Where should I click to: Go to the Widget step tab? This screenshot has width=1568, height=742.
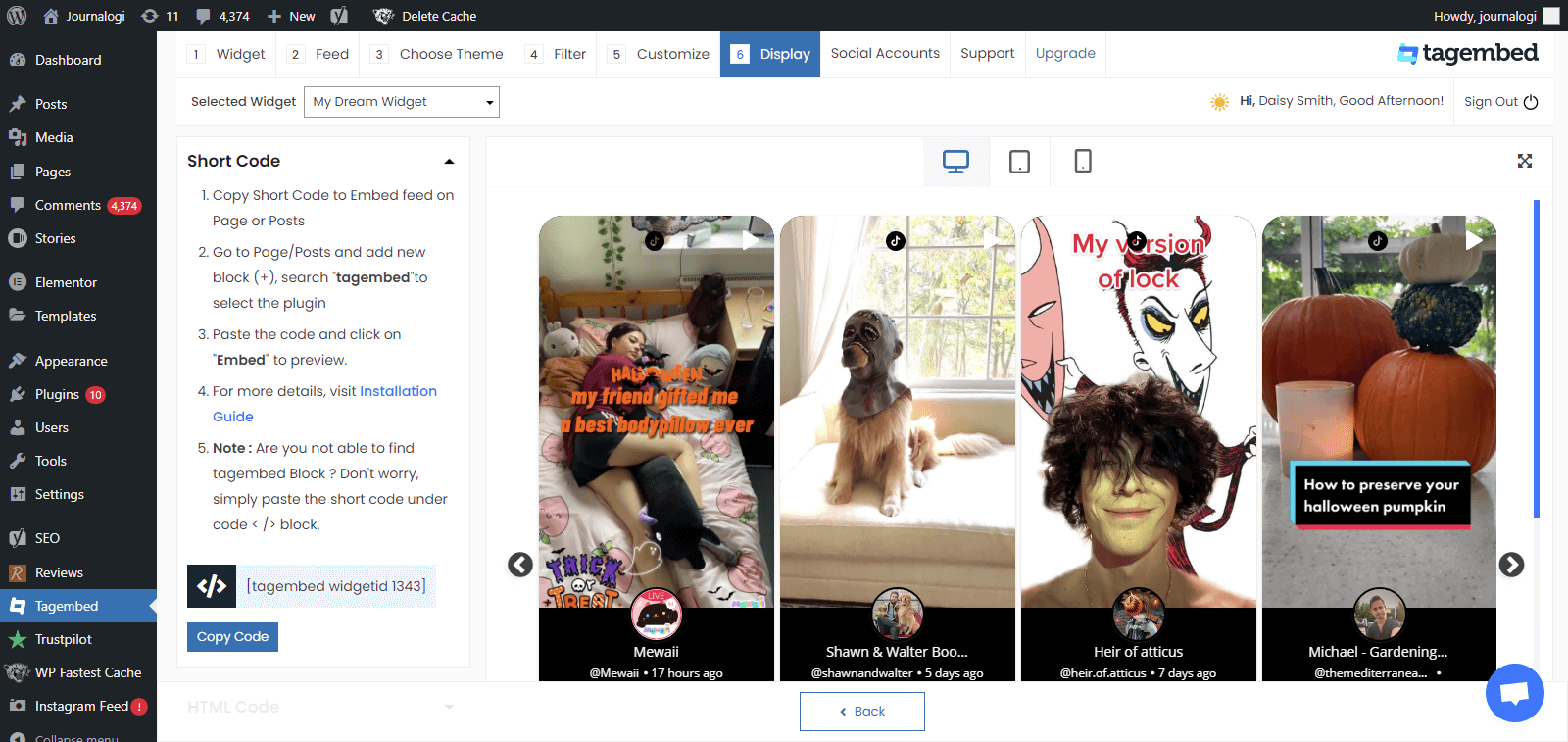(227, 54)
